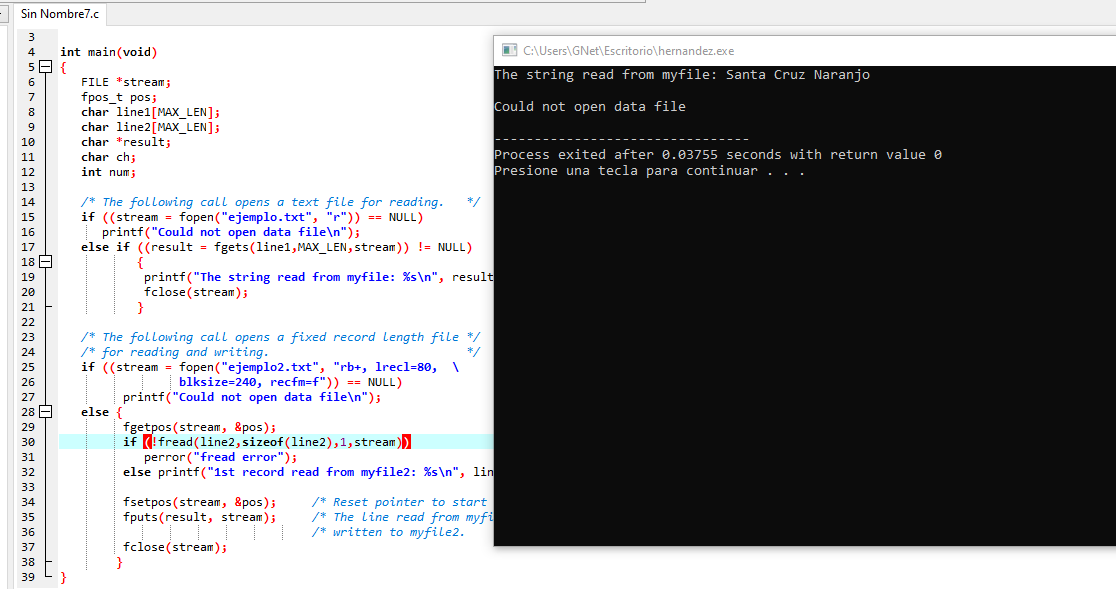The width and height of the screenshot is (1116, 589).
Task: Click the highlighted '!fread(line2,sizeof(line2)' line
Action: click(x=267, y=442)
